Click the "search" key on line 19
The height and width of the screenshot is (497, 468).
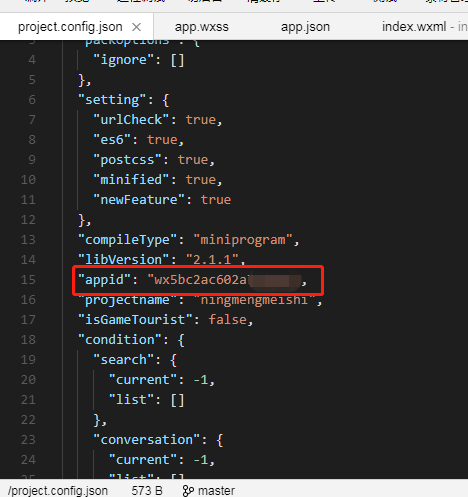click(x=124, y=360)
